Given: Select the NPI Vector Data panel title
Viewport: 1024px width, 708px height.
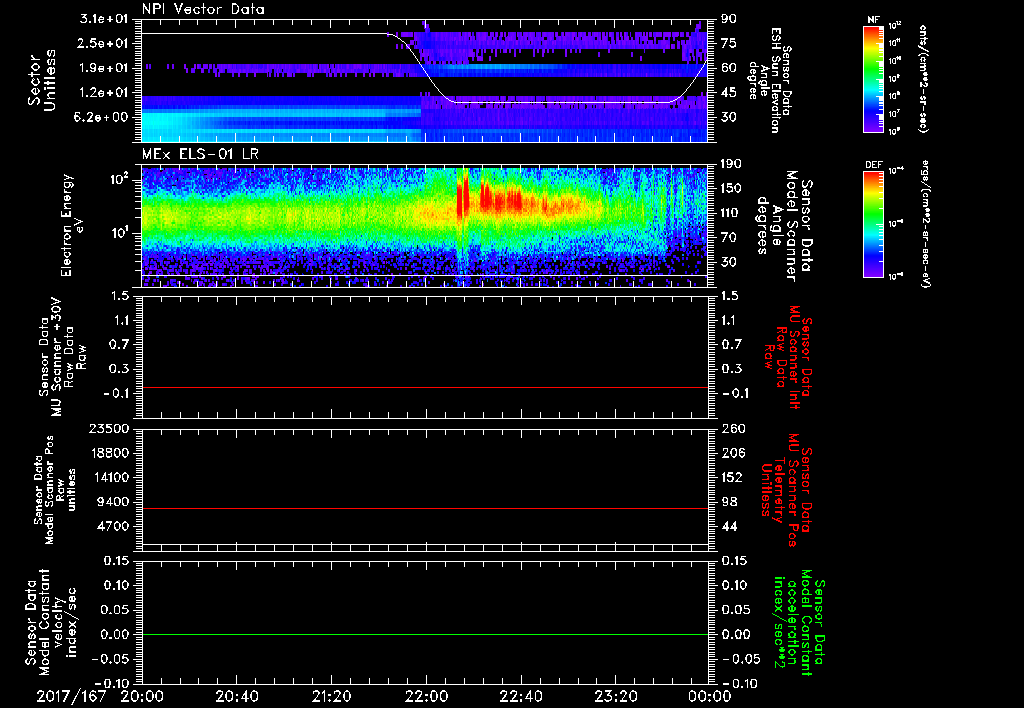Looking at the screenshot, I should [203, 8].
